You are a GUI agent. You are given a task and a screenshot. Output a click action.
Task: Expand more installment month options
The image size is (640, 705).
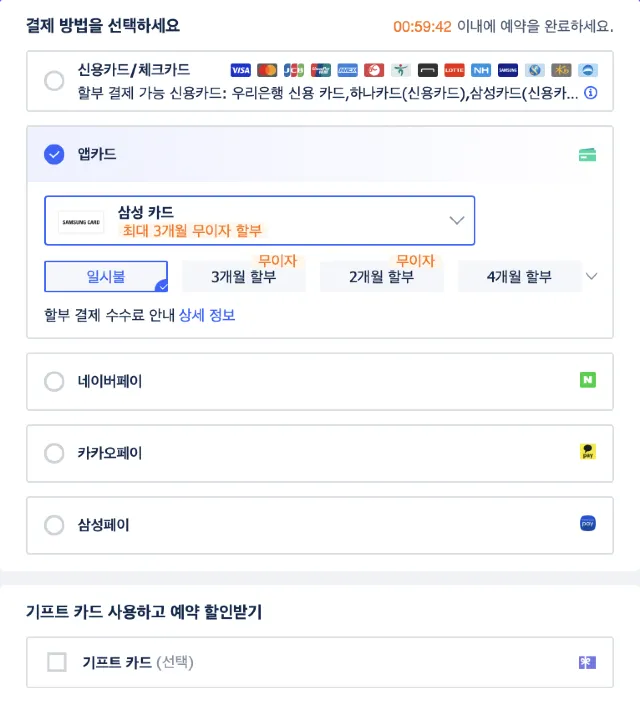pyautogui.click(x=591, y=277)
